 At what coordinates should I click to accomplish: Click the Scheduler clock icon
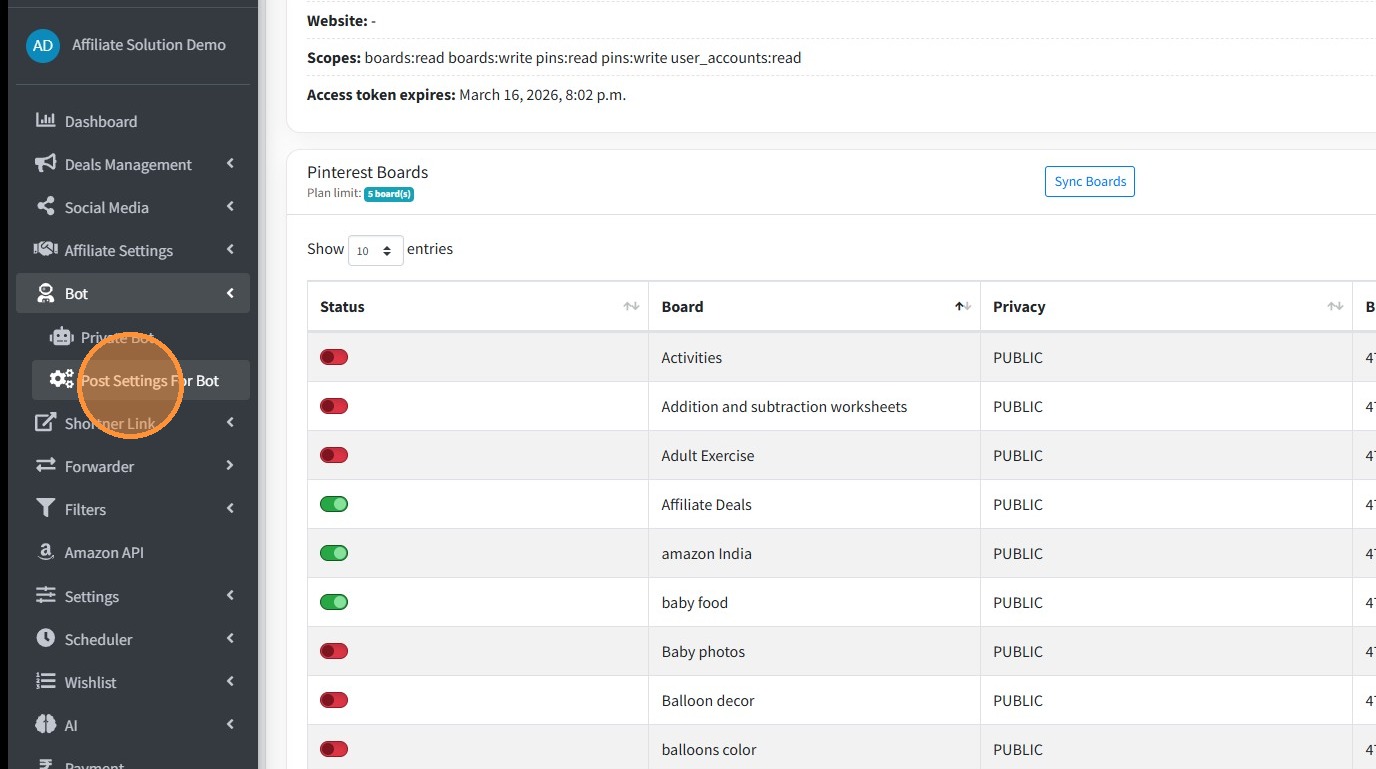pyautogui.click(x=45, y=639)
